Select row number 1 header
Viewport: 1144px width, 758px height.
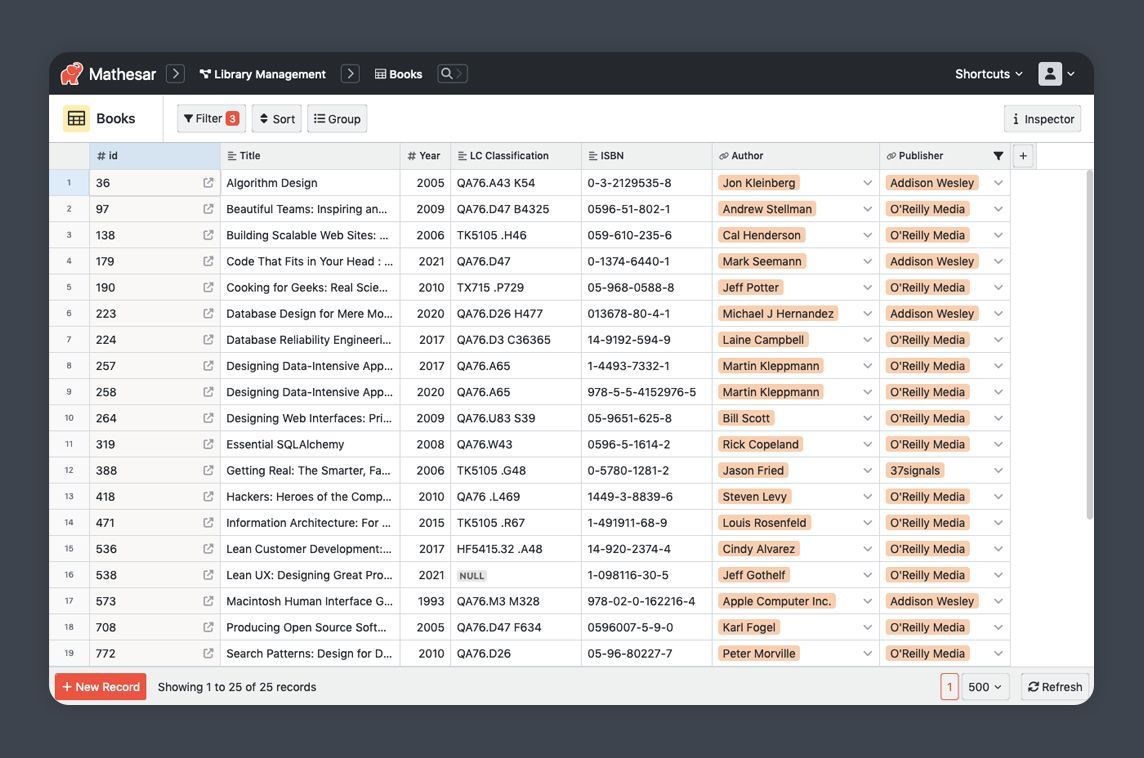(69, 183)
